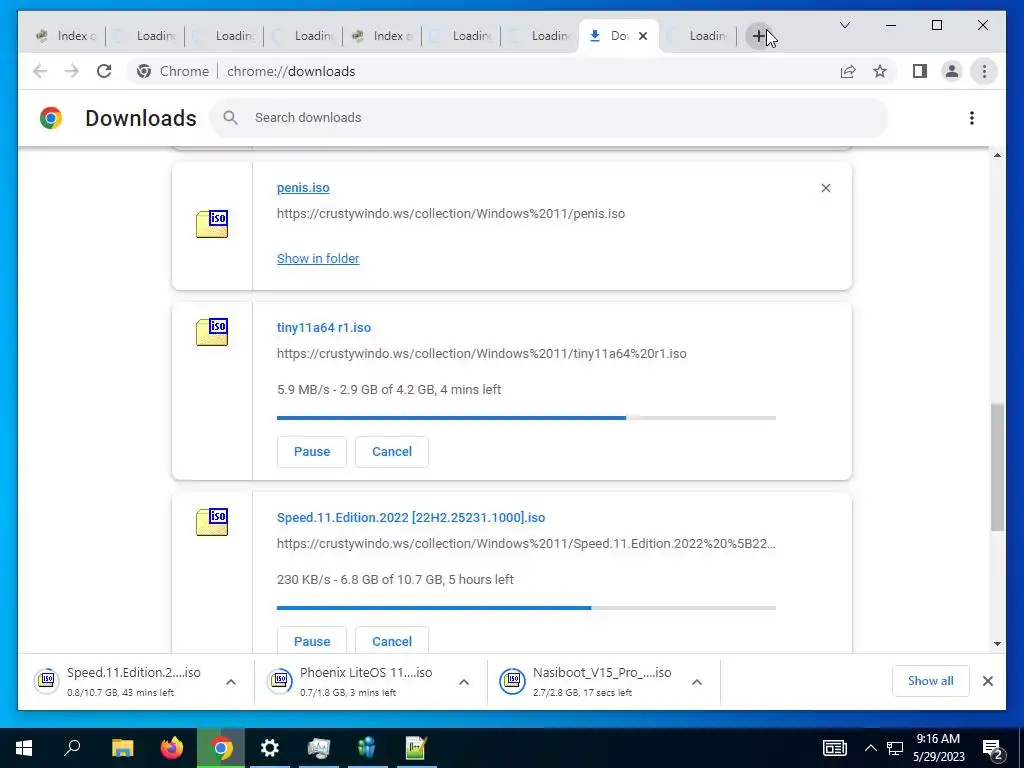Open Windows taskbar search
This screenshot has height=768, width=1024.
click(x=72, y=748)
